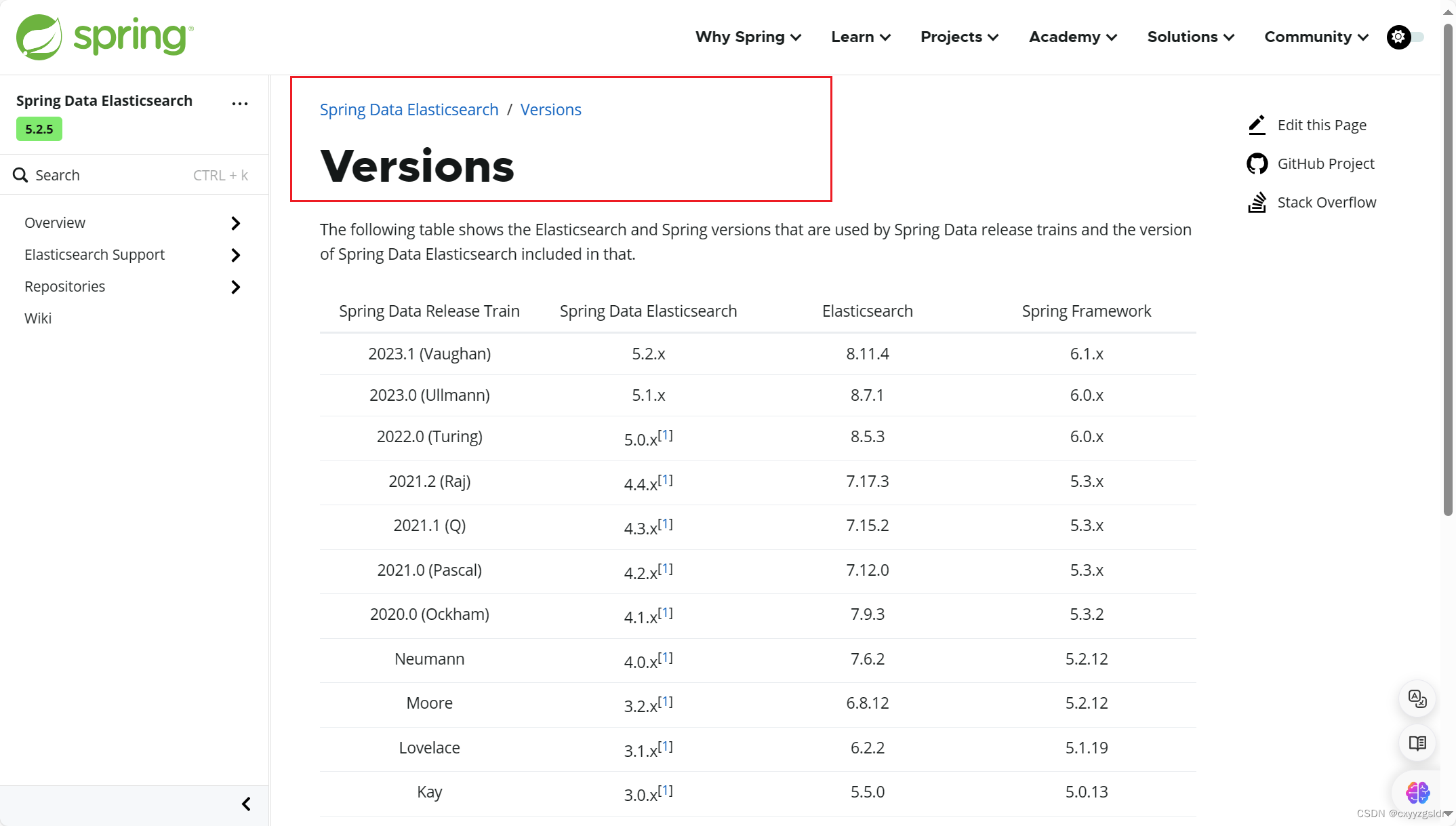
Task: Click the Edit this Page pencil icon
Action: click(1257, 125)
